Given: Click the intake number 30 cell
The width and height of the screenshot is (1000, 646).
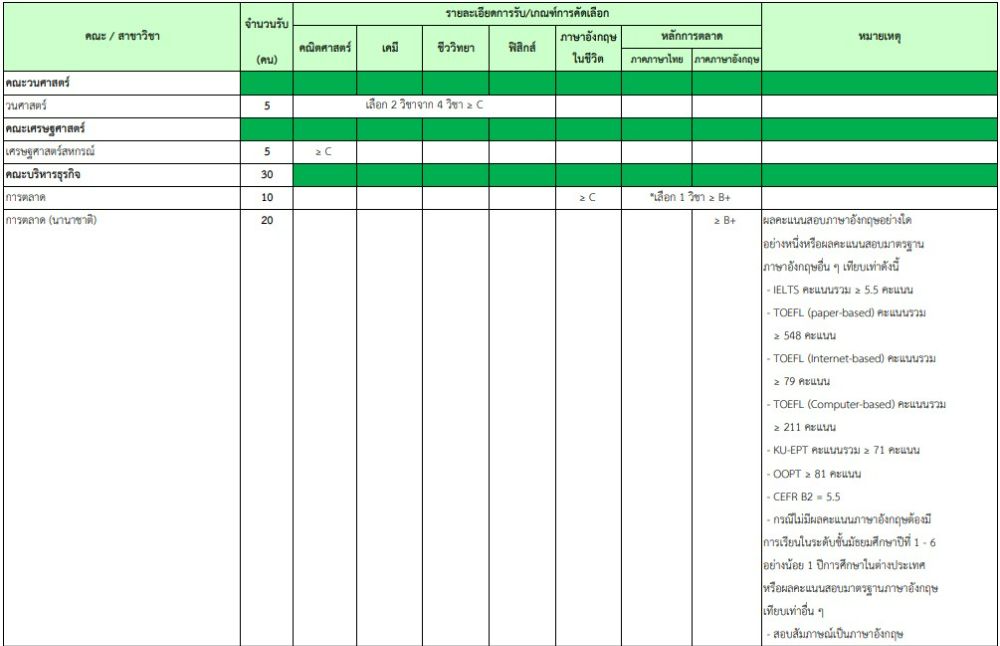Looking at the screenshot, I should [266, 174].
